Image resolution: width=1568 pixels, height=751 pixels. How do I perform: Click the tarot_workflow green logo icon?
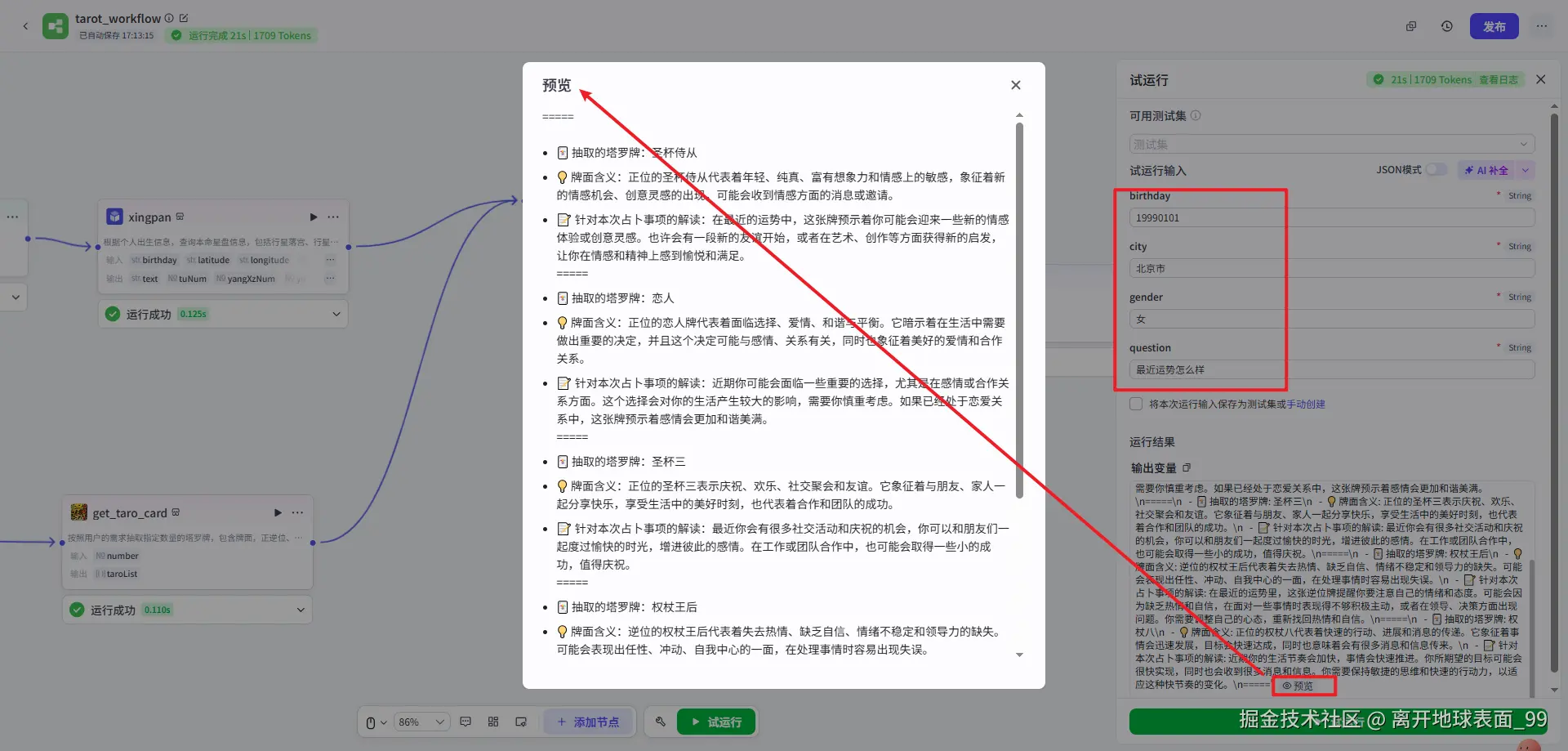56,26
